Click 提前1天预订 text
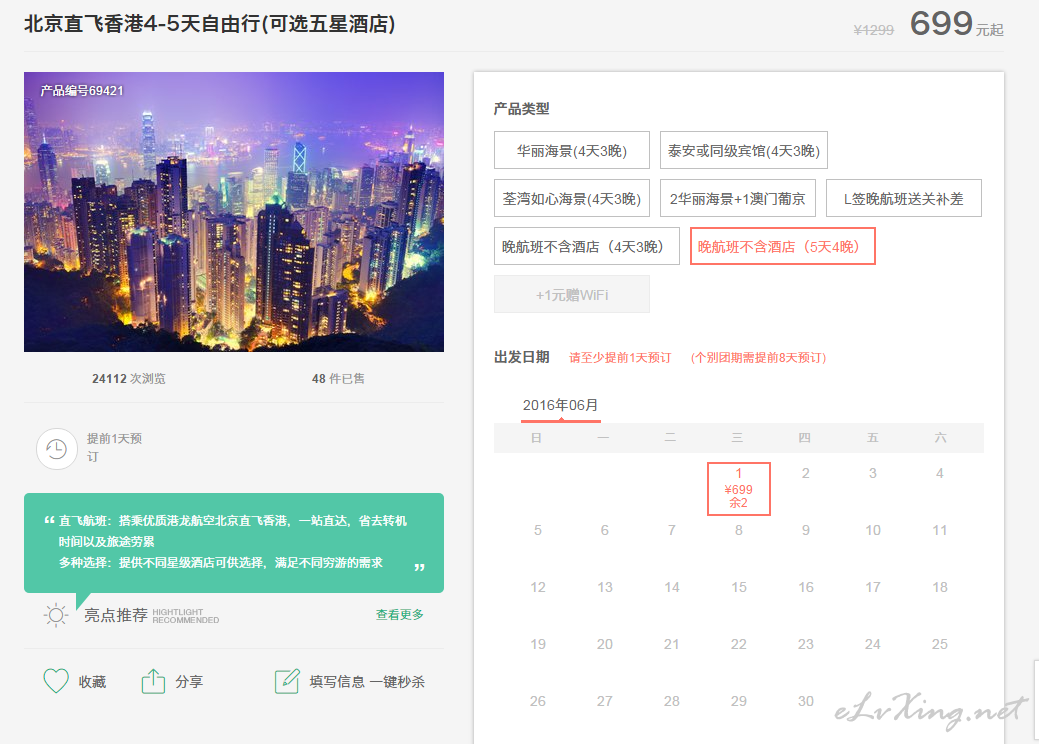The width and height of the screenshot is (1039, 744). [x=115, y=447]
